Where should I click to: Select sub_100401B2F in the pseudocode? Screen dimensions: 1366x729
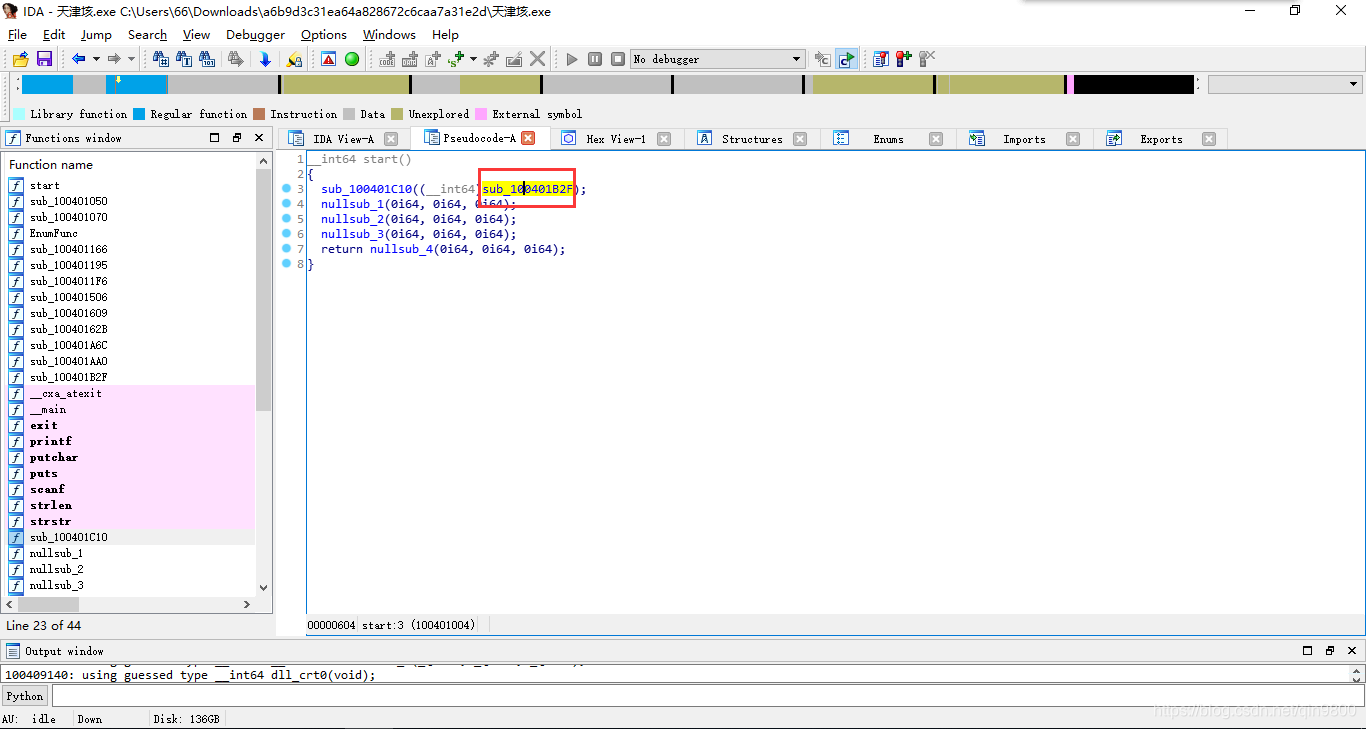[528, 189]
